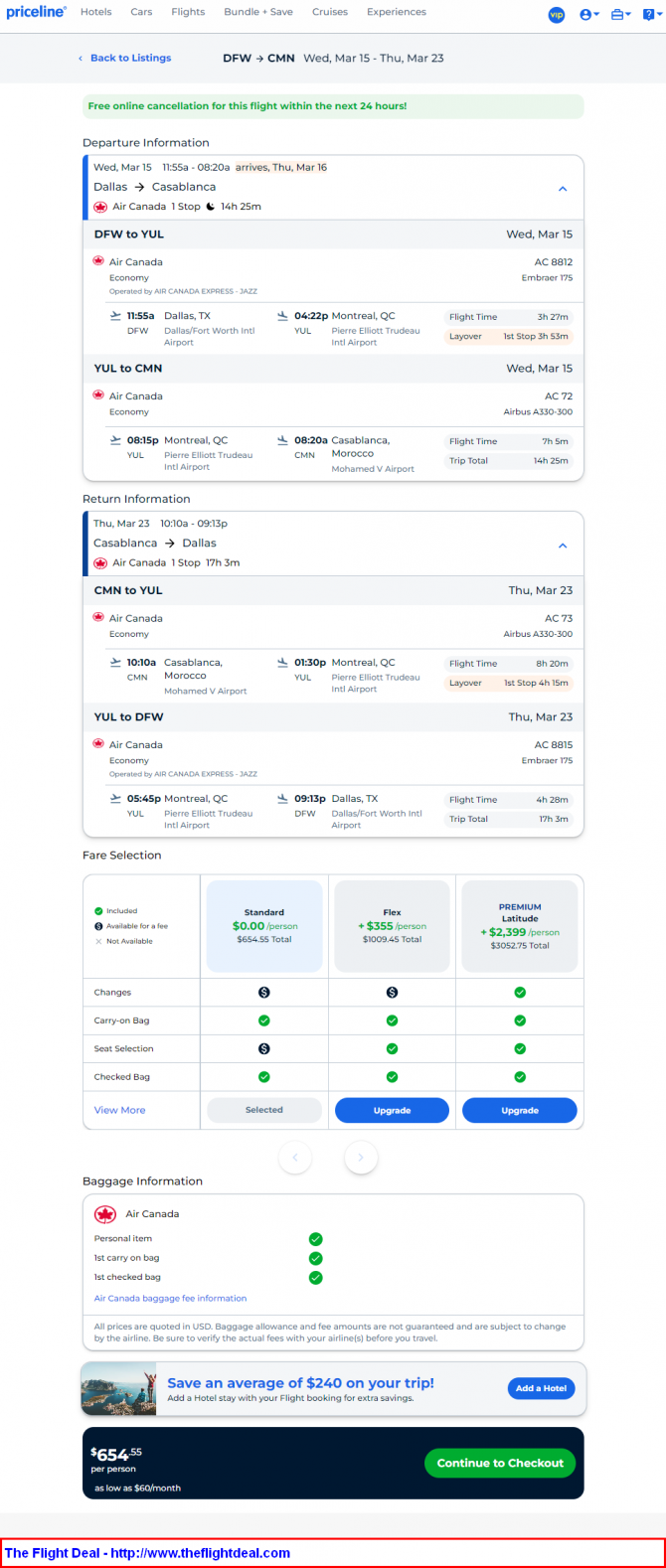Image resolution: width=666 pixels, height=1568 pixels.
Task: Collapse the return flight details
Action: tap(563, 546)
